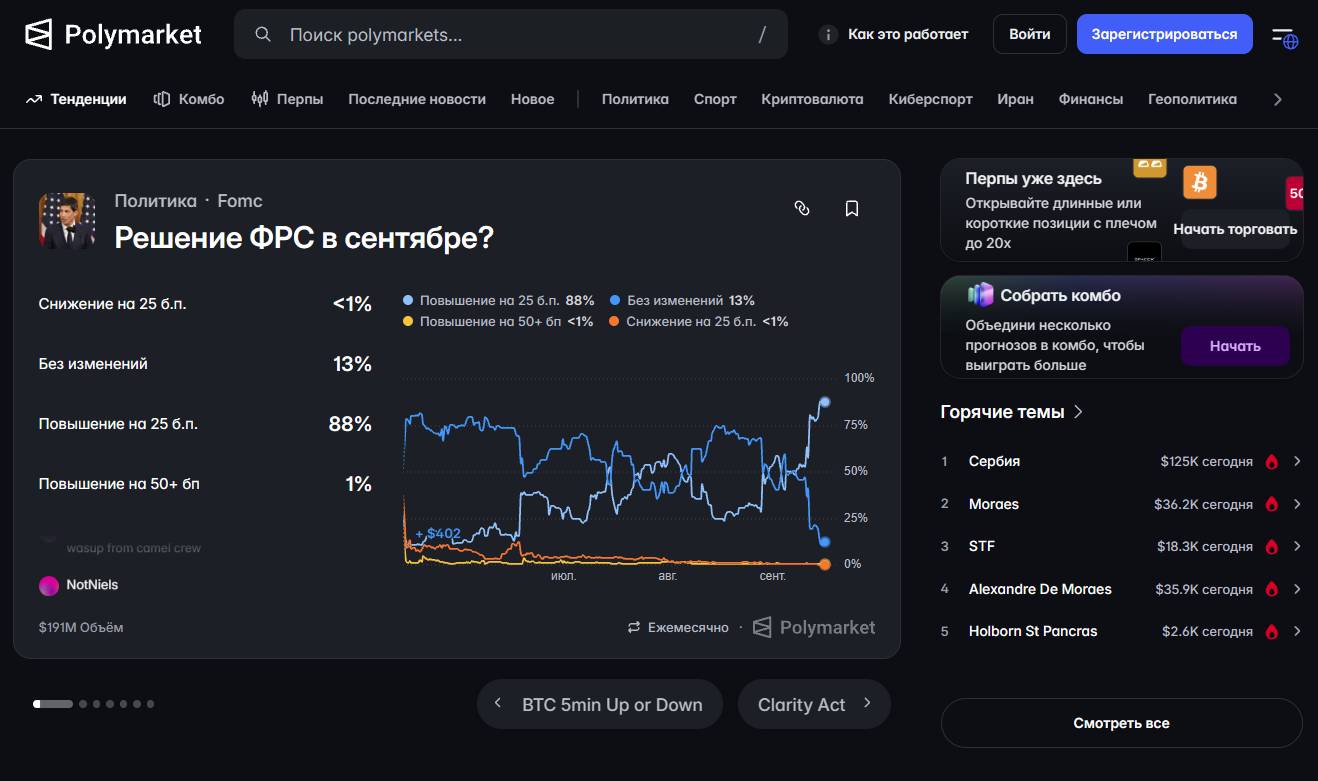
Task: Select the Без изменений 13% outcome row
Action: (x=205, y=364)
